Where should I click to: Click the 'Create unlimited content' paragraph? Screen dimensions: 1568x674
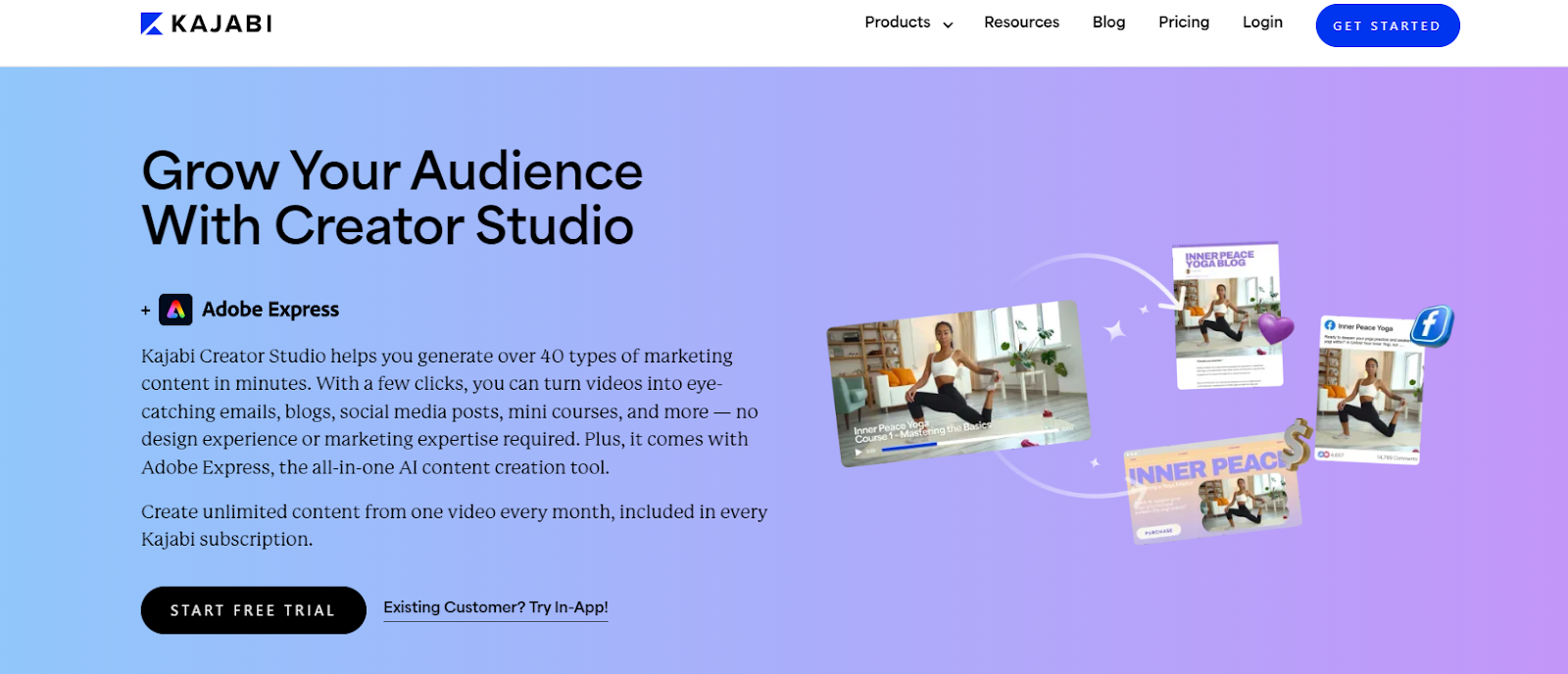click(454, 525)
